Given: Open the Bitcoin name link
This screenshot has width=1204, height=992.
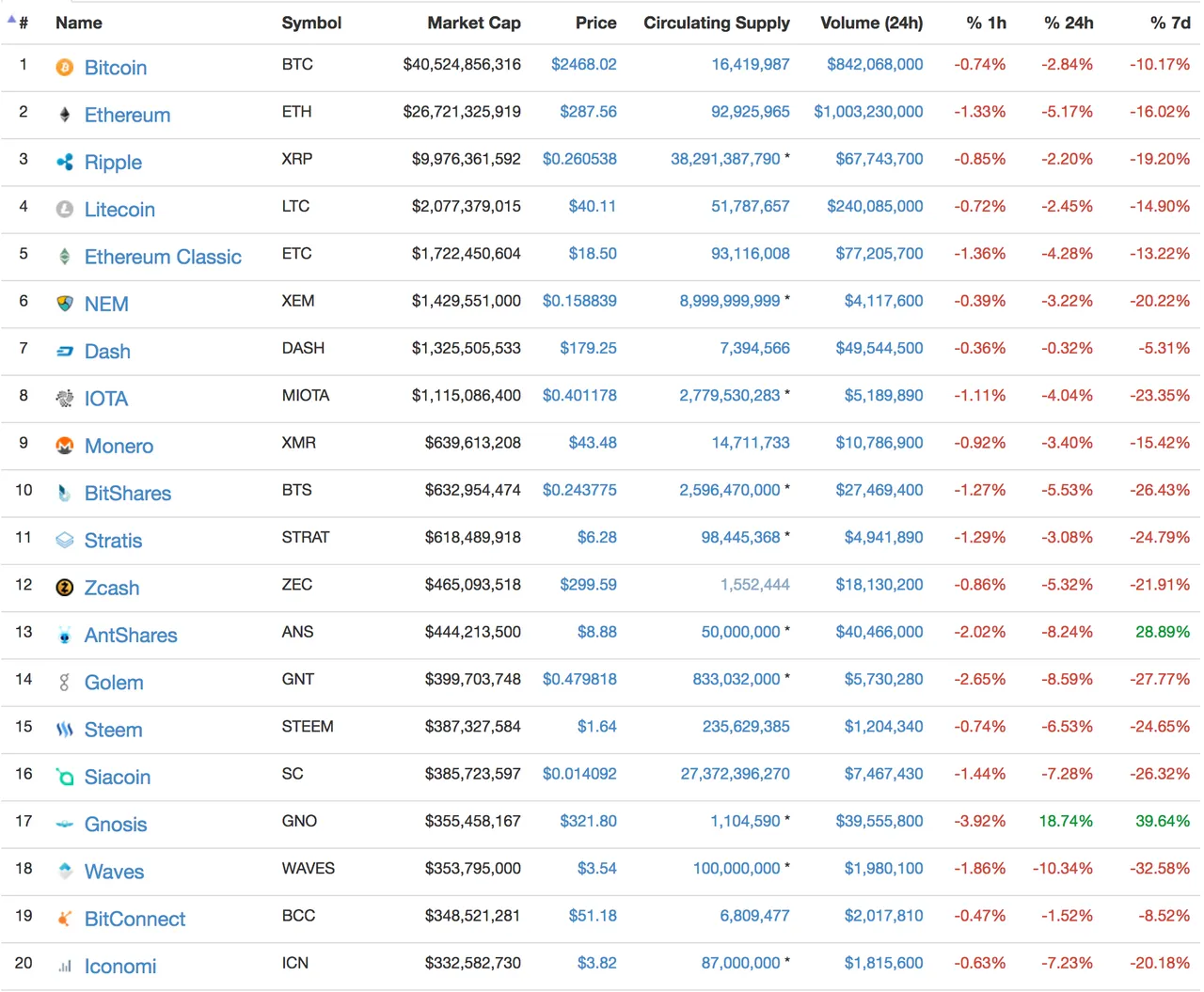Looking at the screenshot, I should pos(116,68).
